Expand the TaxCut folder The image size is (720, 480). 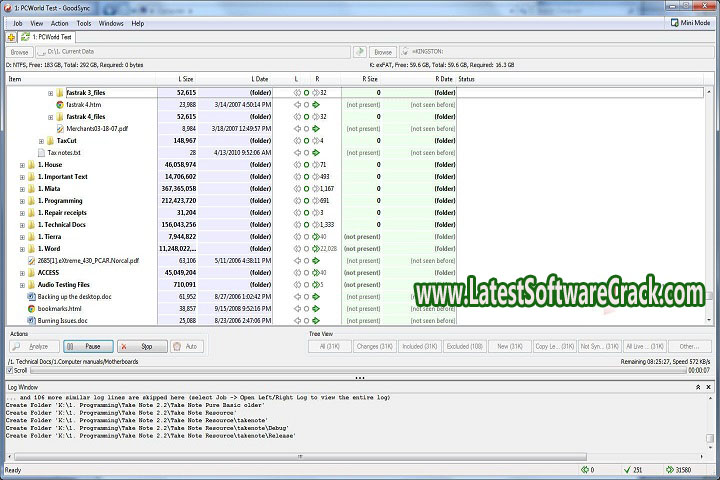41,141
